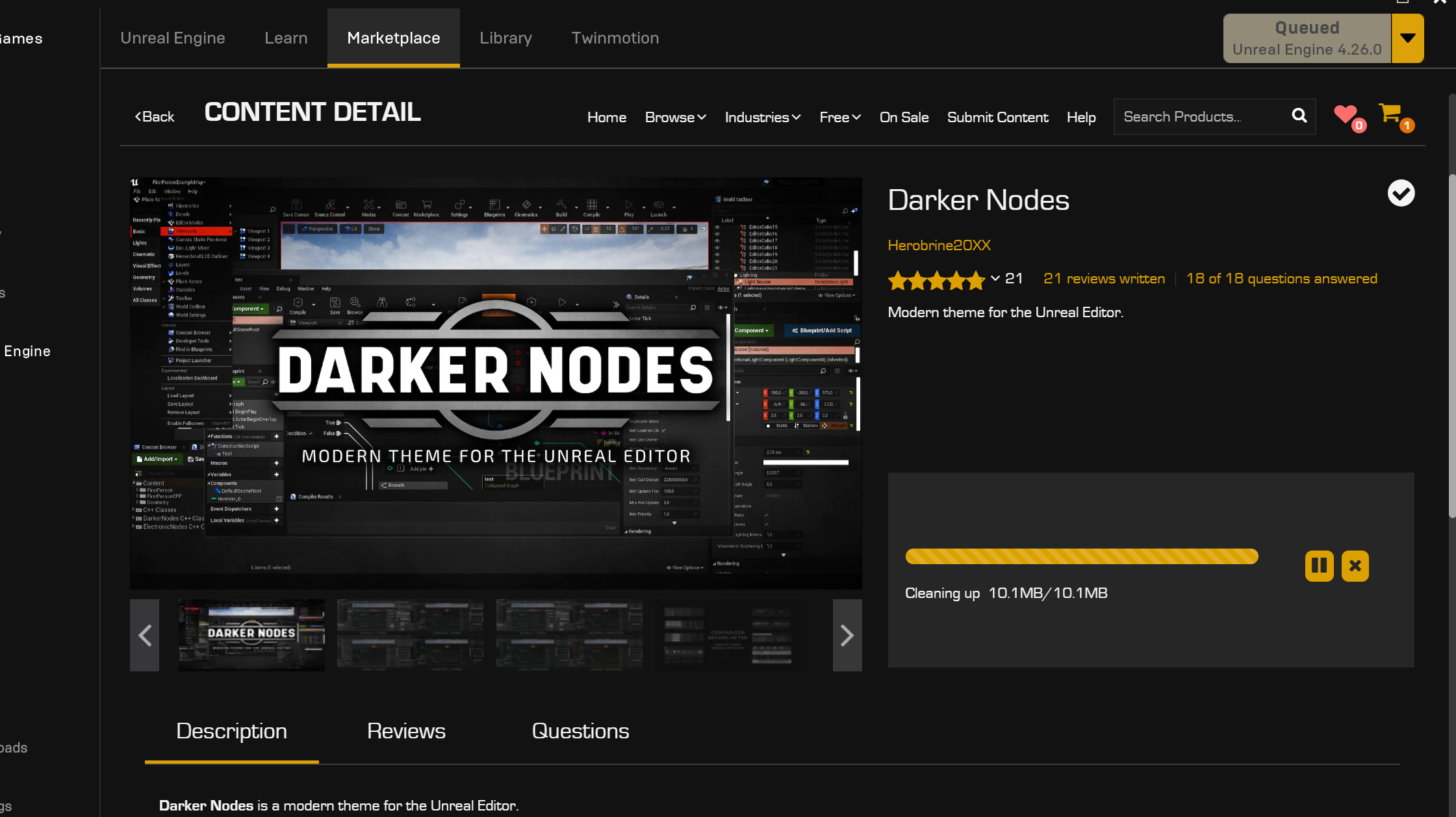
Task: Open the Free dropdown menu
Action: pos(840,117)
